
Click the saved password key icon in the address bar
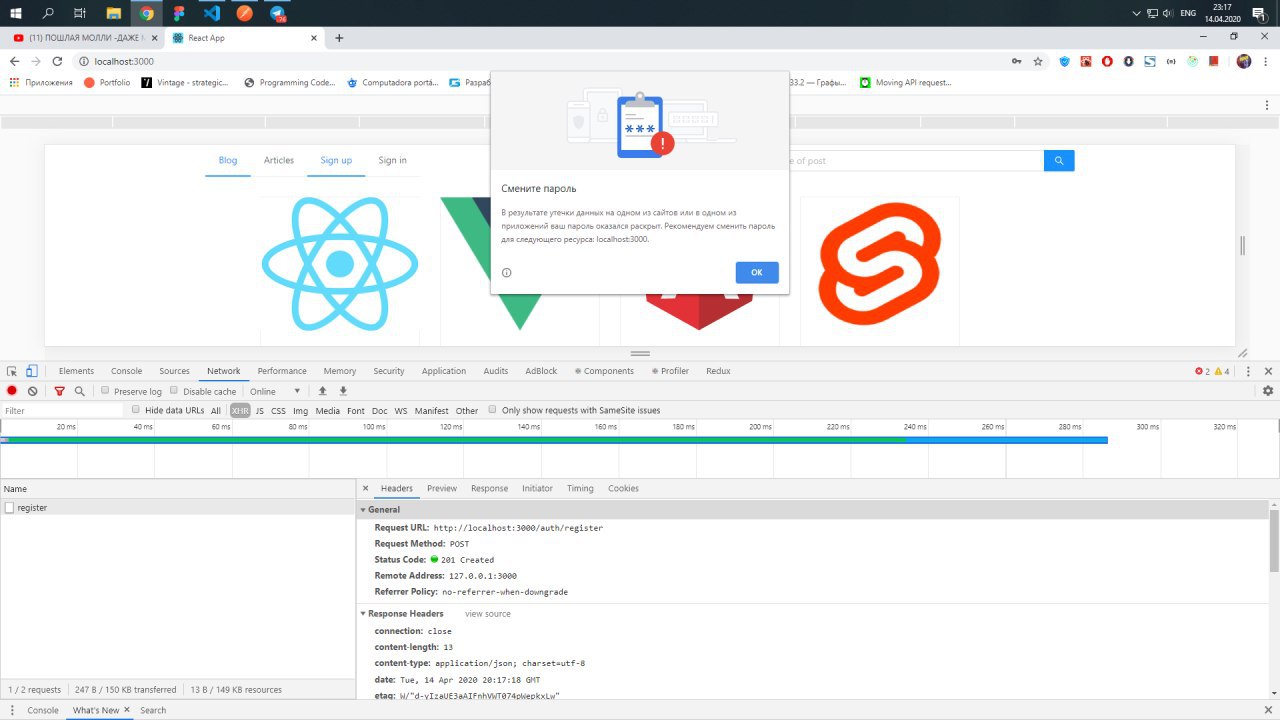pyautogui.click(x=1017, y=61)
